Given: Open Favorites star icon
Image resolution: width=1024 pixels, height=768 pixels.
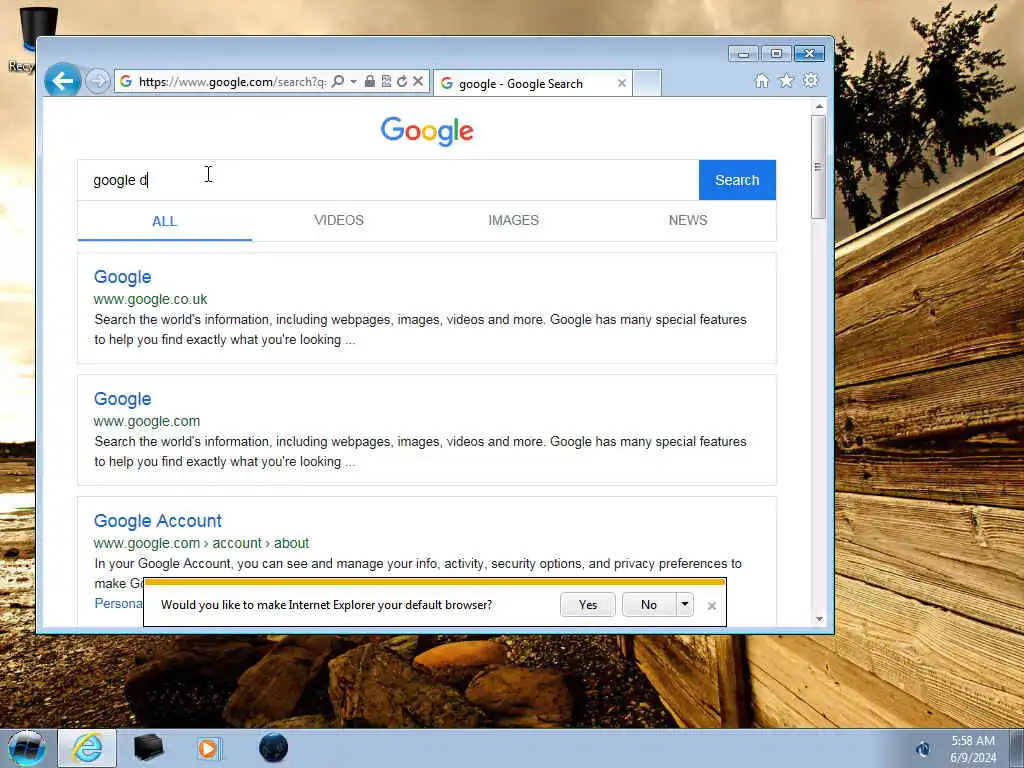Looking at the screenshot, I should pyautogui.click(x=786, y=80).
